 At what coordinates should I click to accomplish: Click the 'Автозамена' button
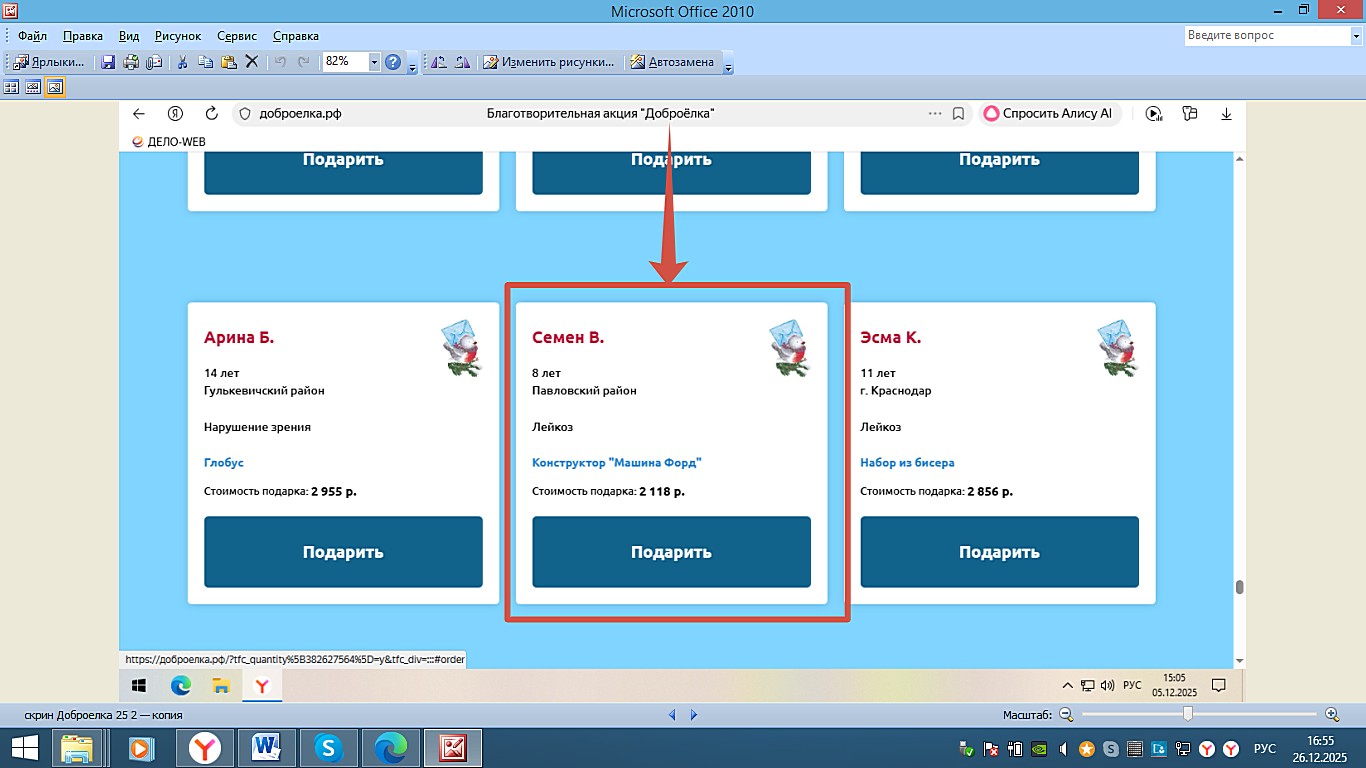pos(672,62)
